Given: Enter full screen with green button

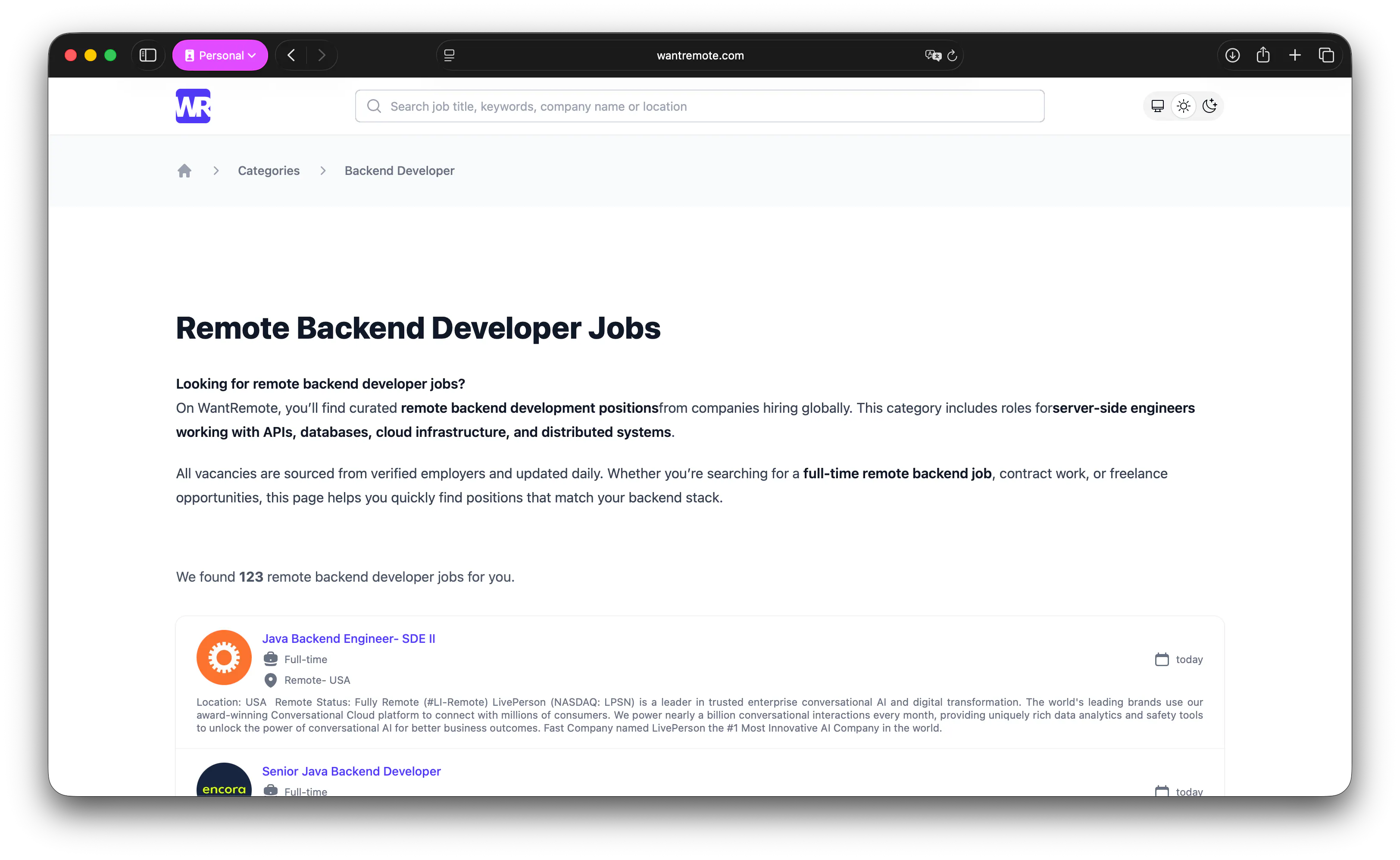Looking at the screenshot, I should (110, 55).
